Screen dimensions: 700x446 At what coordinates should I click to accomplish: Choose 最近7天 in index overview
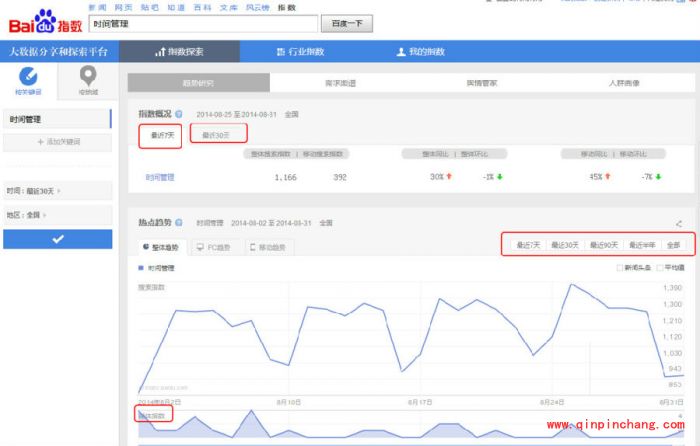[162, 135]
